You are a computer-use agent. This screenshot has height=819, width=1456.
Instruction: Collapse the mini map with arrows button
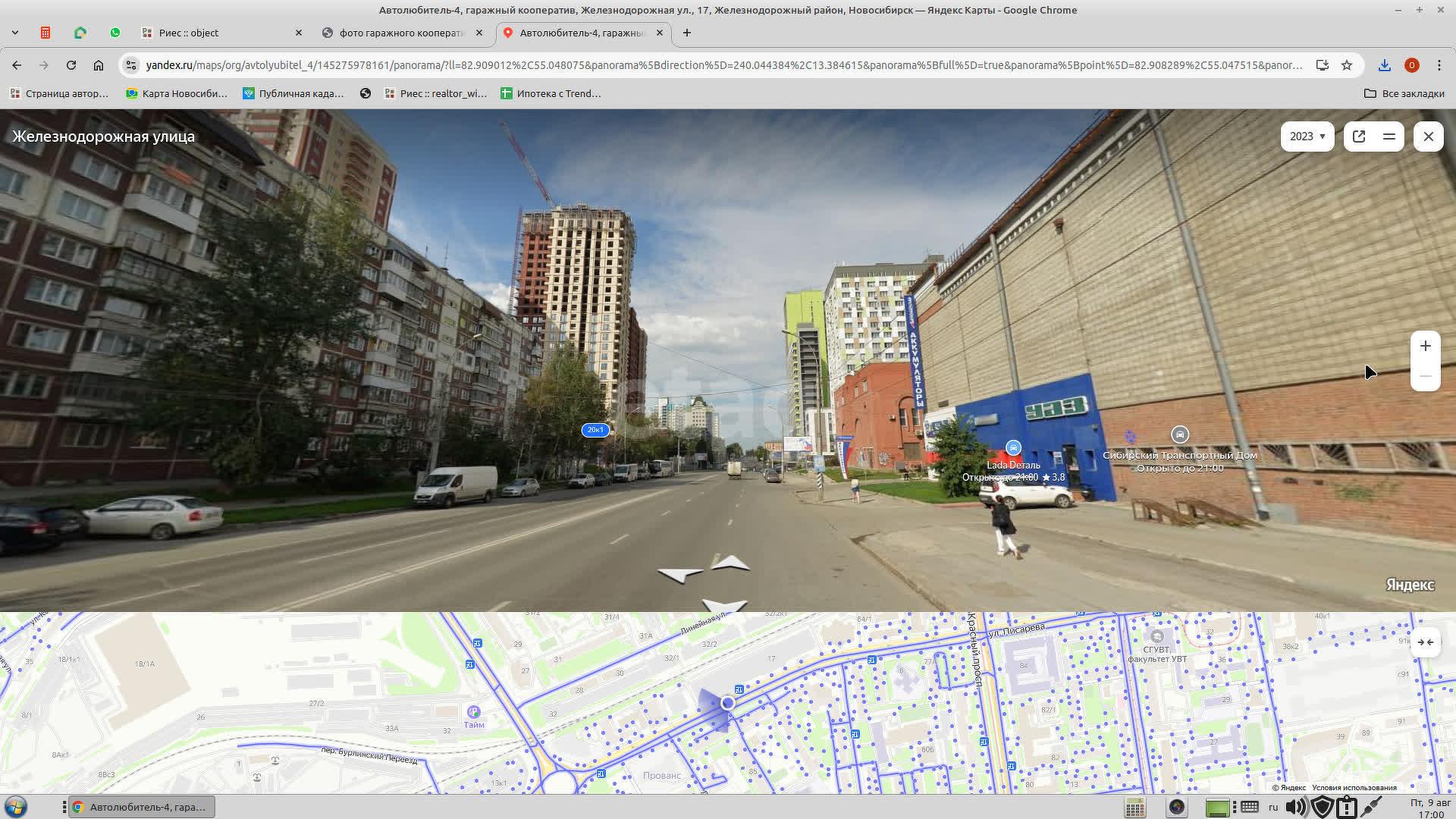tap(1426, 642)
